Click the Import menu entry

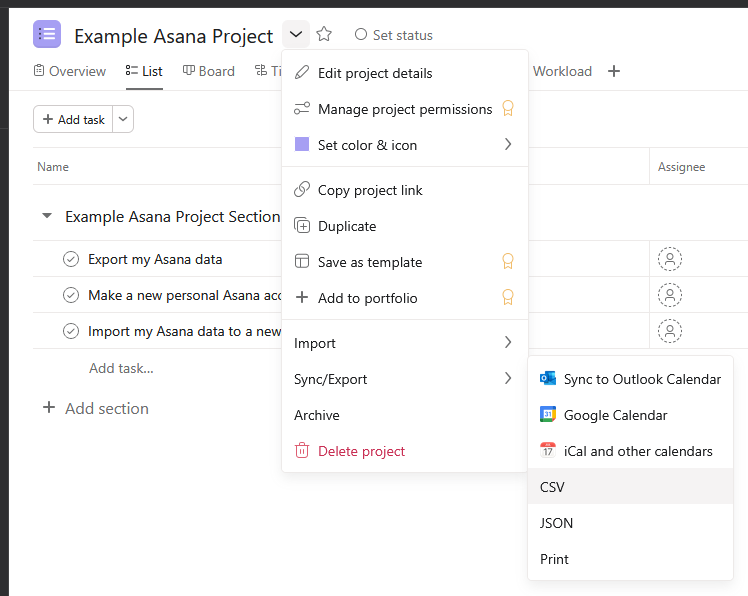(x=405, y=343)
